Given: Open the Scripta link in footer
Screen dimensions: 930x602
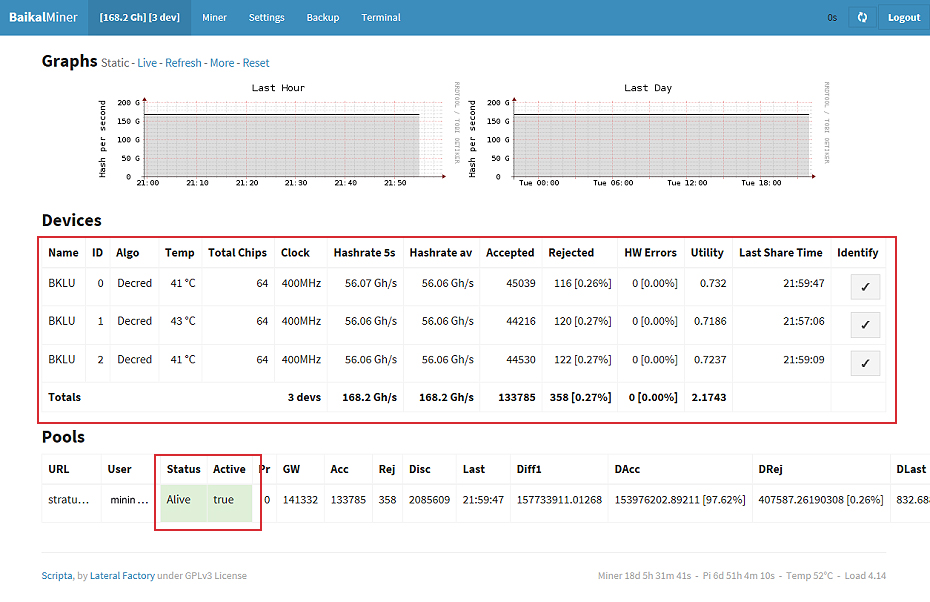Looking at the screenshot, I should 57,575.
